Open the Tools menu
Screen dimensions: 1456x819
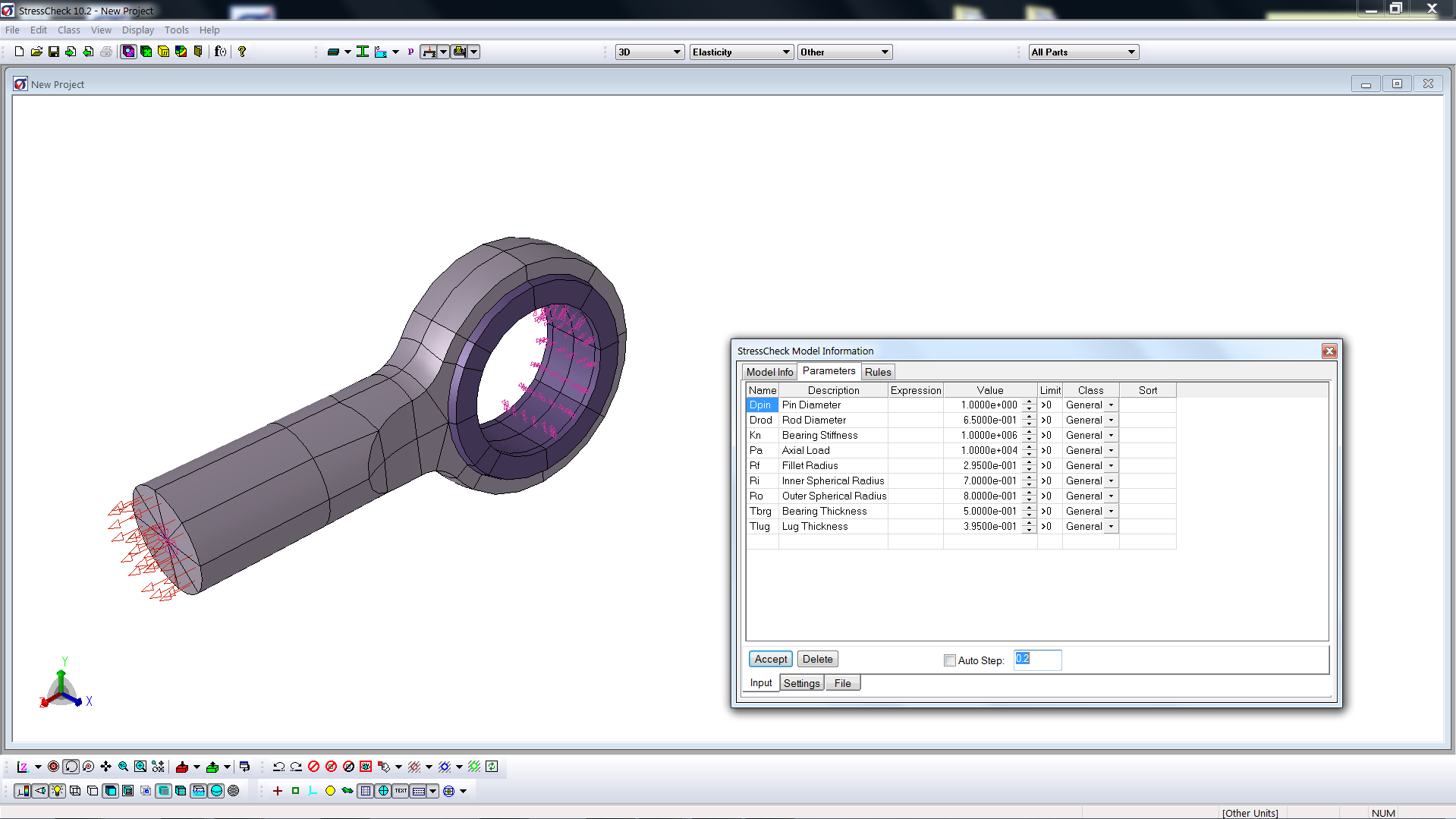176,30
